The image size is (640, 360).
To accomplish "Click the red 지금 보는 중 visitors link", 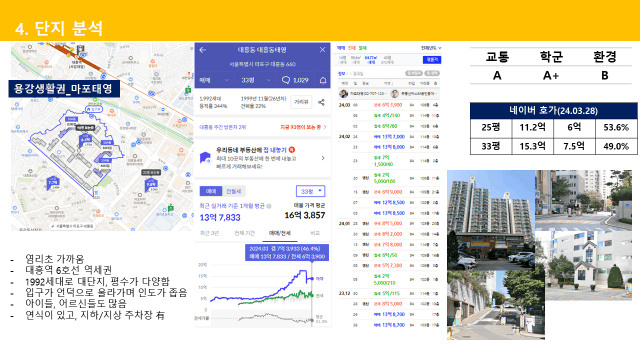I will click(x=303, y=127).
